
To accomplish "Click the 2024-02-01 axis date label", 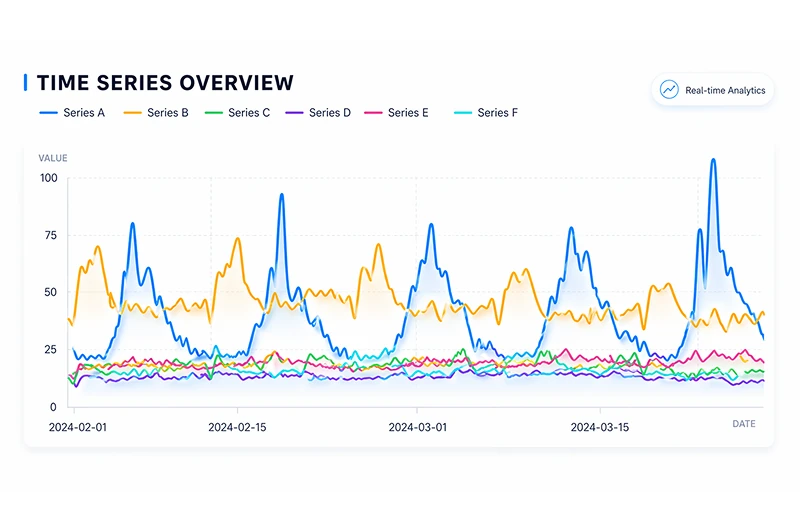I will click(78, 427).
